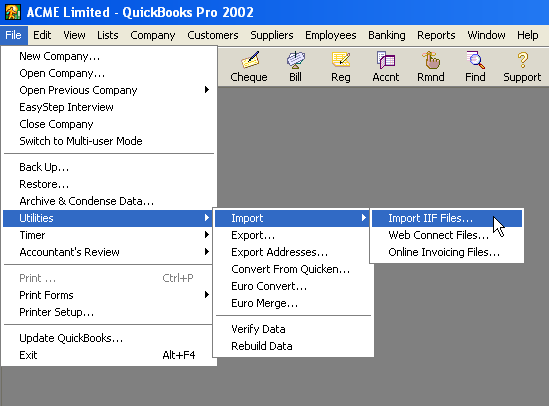The width and height of the screenshot is (549, 406).
Task: Open the Lists menu
Action: coord(107,35)
